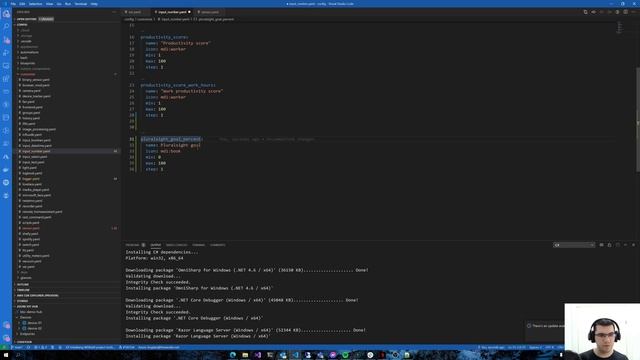Open the Selection menu
640x360 pixels.
click(x=36, y=4)
